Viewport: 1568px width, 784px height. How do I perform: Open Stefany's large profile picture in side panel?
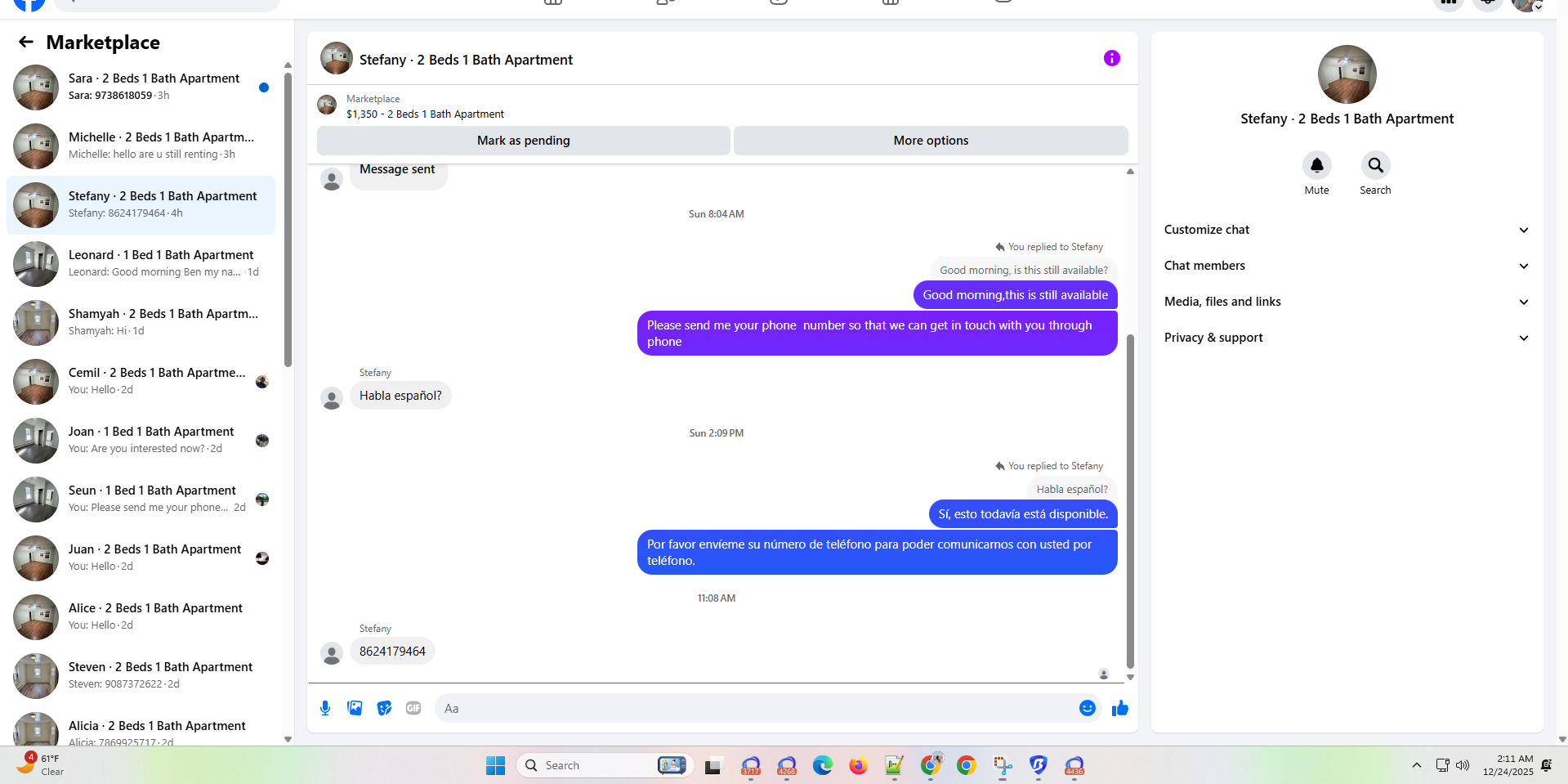[1347, 74]
